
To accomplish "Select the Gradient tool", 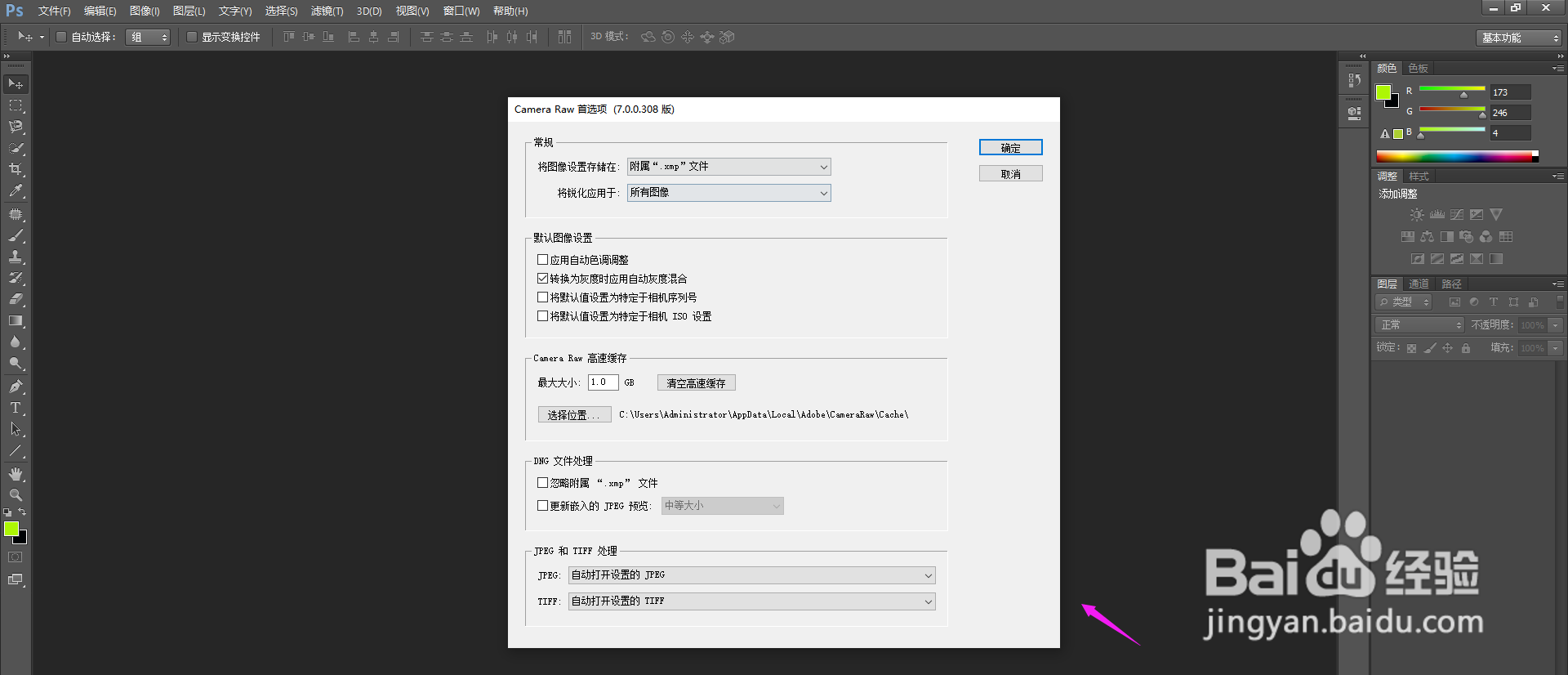I will click(x=16, y=320).
